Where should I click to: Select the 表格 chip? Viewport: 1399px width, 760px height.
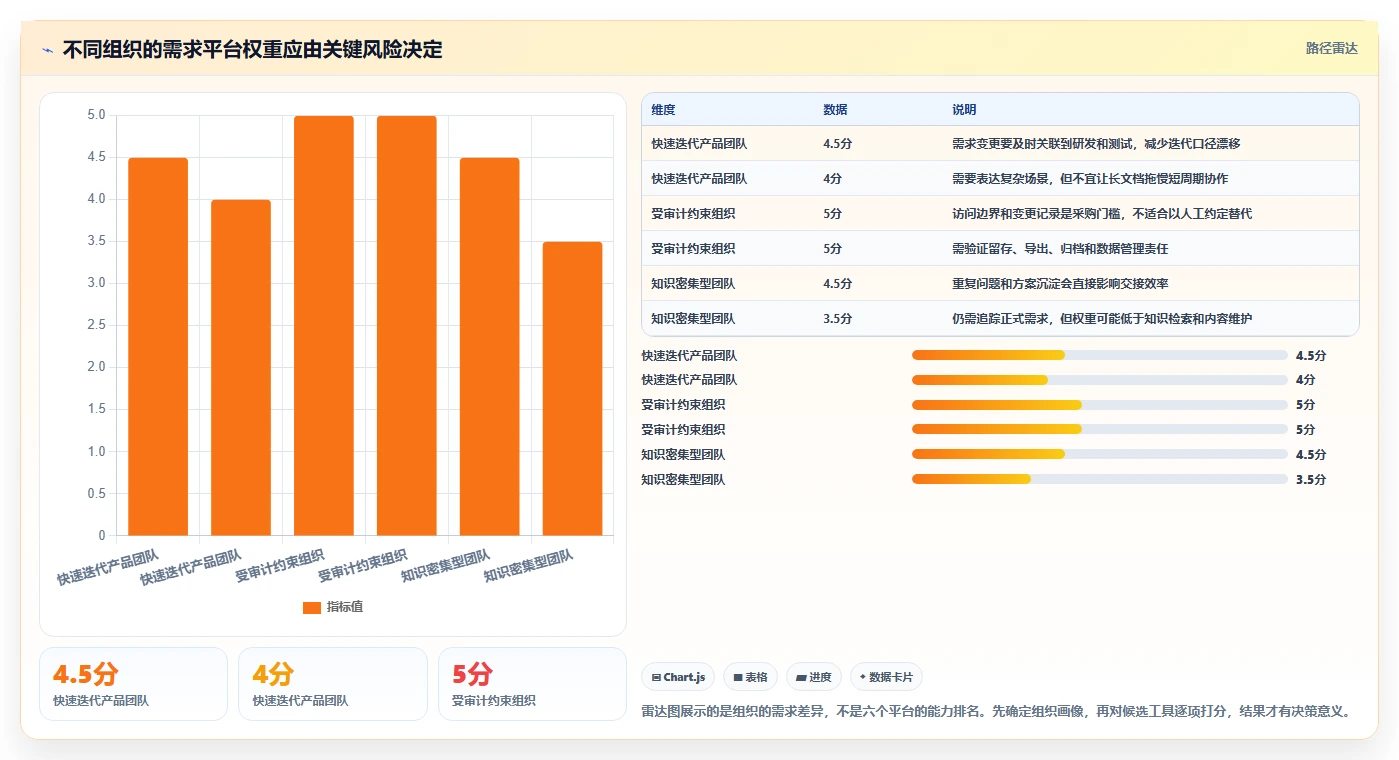click(751, 677)
